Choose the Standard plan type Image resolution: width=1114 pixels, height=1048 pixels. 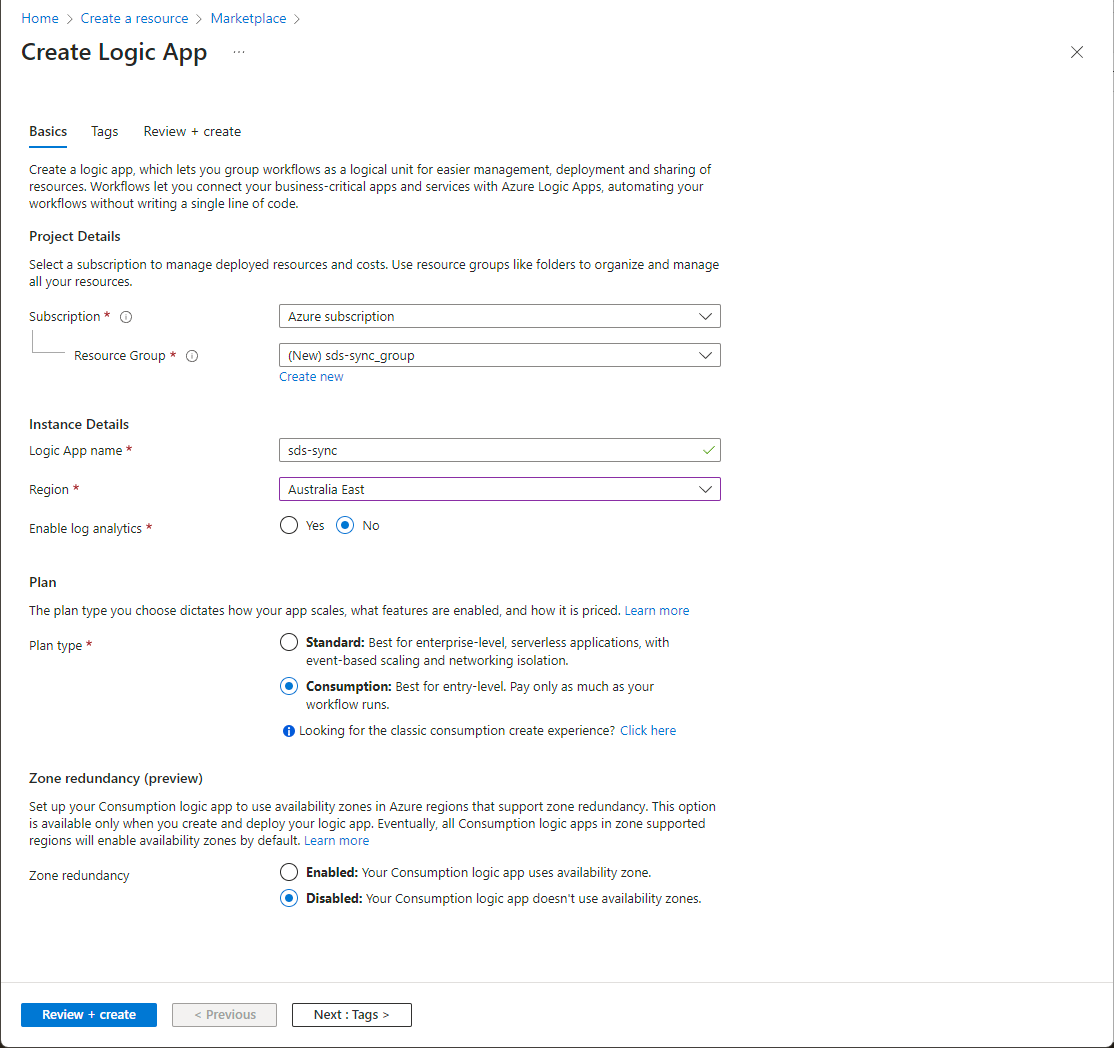(x=289, y=642)
